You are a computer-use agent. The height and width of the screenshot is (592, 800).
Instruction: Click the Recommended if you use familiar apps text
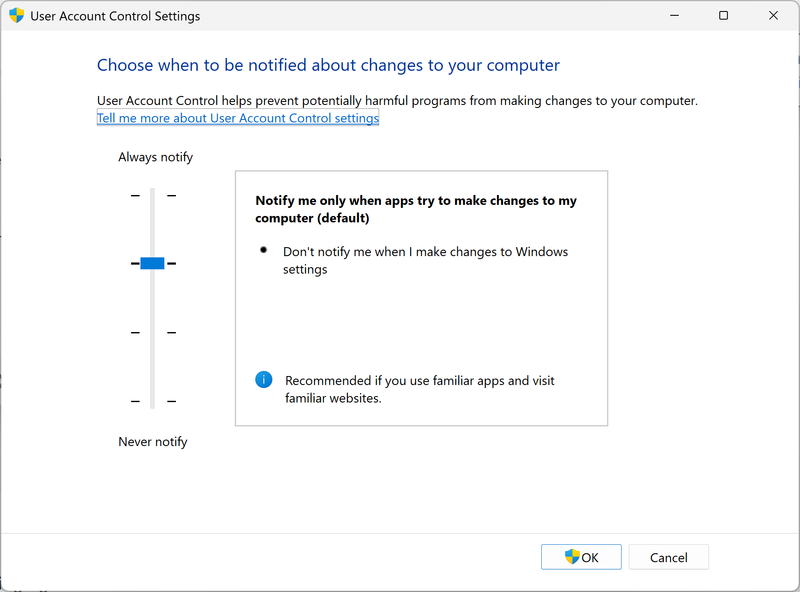point(419,389)
